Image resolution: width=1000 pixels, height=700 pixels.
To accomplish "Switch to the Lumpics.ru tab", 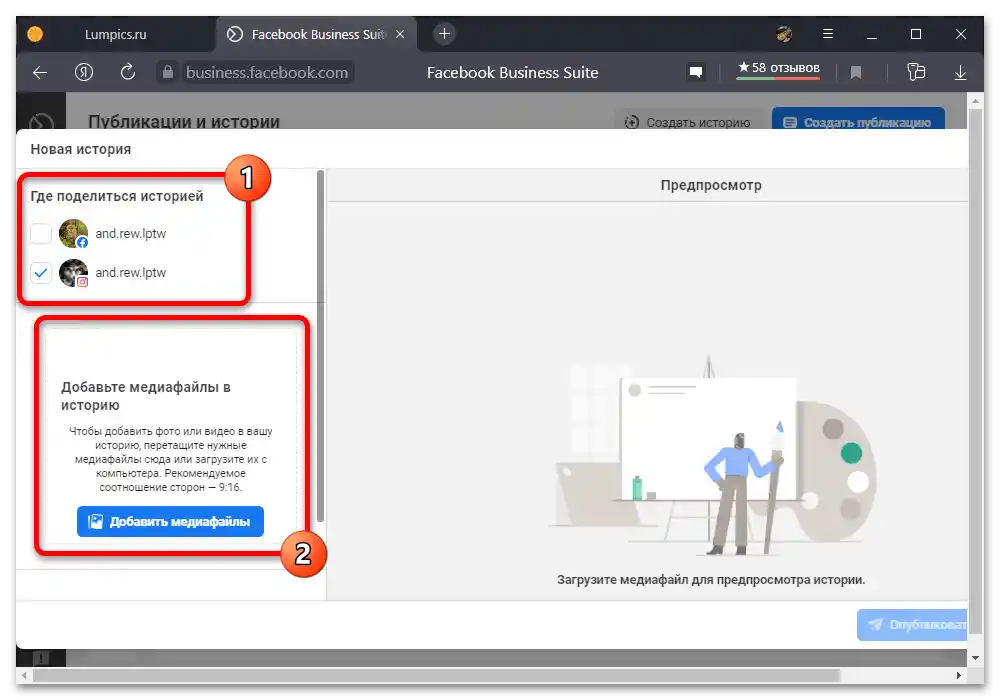I will [x=116, y=34].
